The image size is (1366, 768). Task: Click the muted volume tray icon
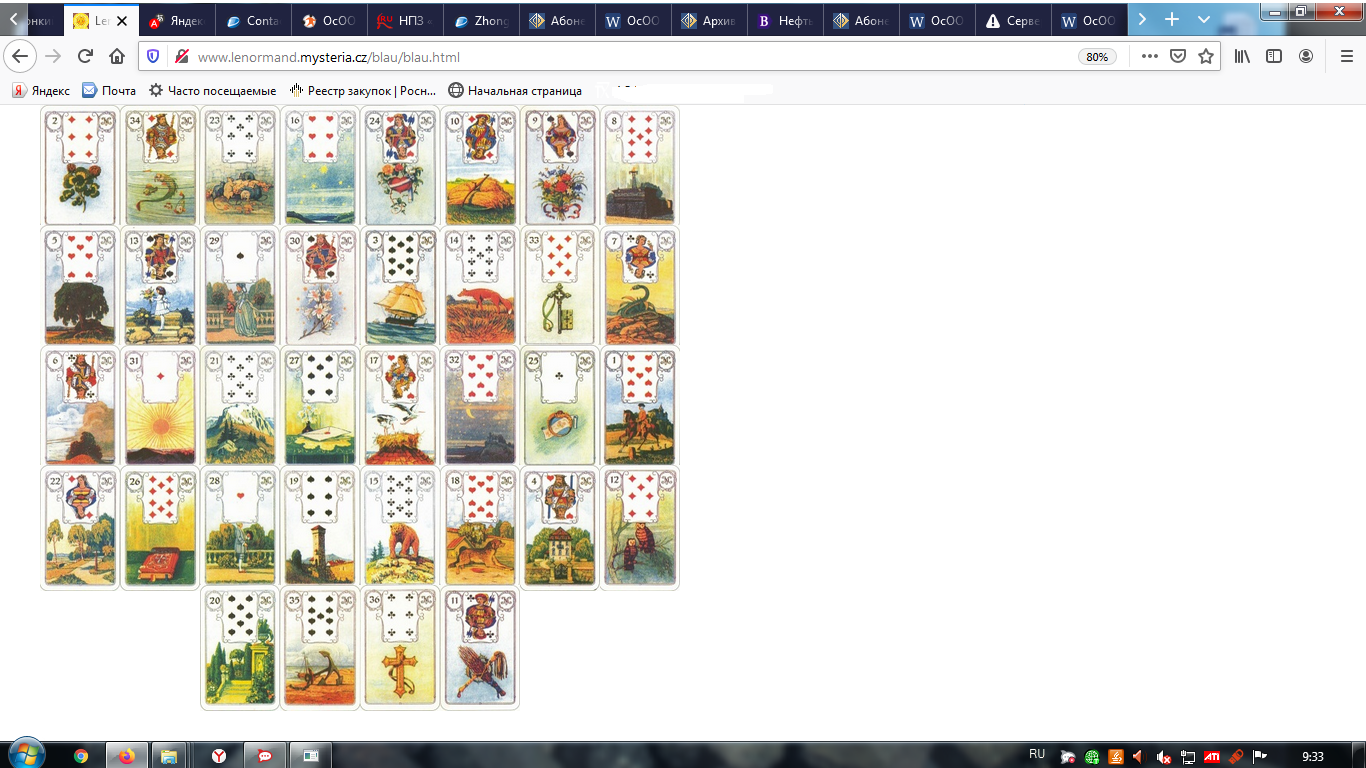(x=1164, y=757)
